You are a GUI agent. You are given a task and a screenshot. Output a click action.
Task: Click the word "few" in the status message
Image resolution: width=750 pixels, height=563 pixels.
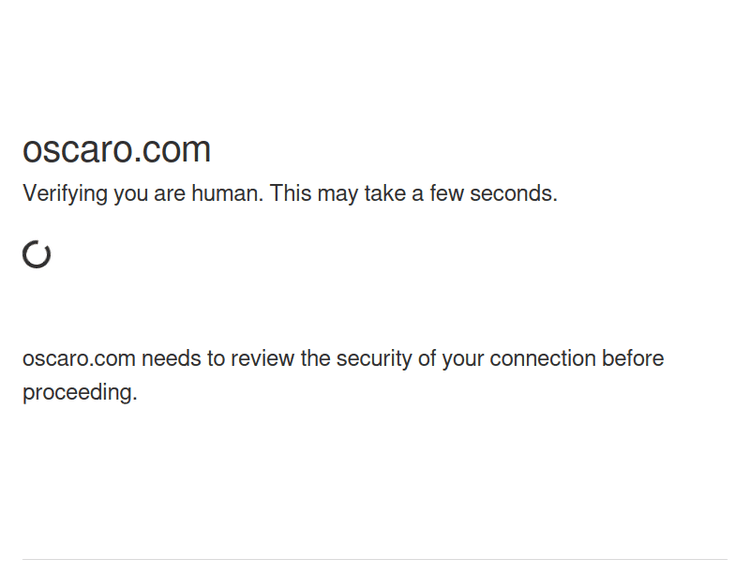click(x=446, y=194)
